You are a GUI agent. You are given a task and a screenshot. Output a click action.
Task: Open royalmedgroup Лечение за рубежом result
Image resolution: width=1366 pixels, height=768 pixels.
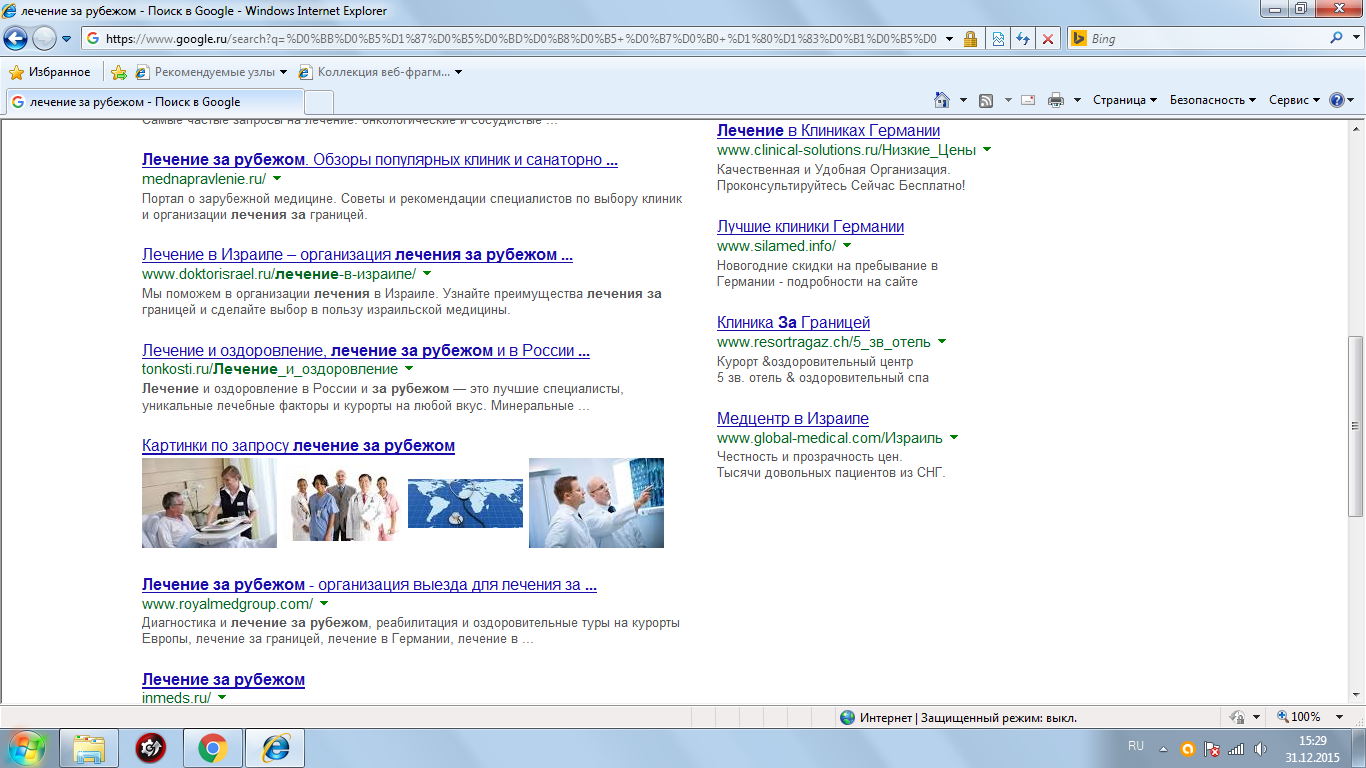point(369,585)
